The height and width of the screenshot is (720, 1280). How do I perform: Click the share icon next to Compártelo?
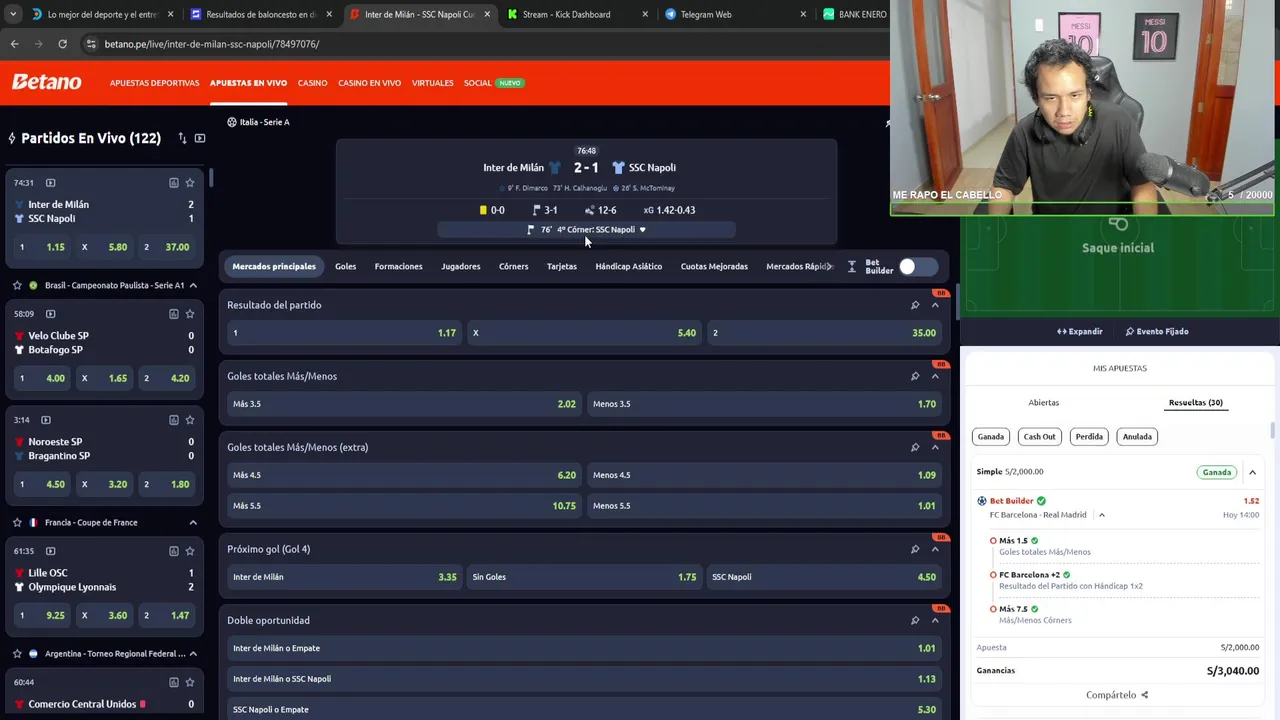click(x=1145, y=695)
